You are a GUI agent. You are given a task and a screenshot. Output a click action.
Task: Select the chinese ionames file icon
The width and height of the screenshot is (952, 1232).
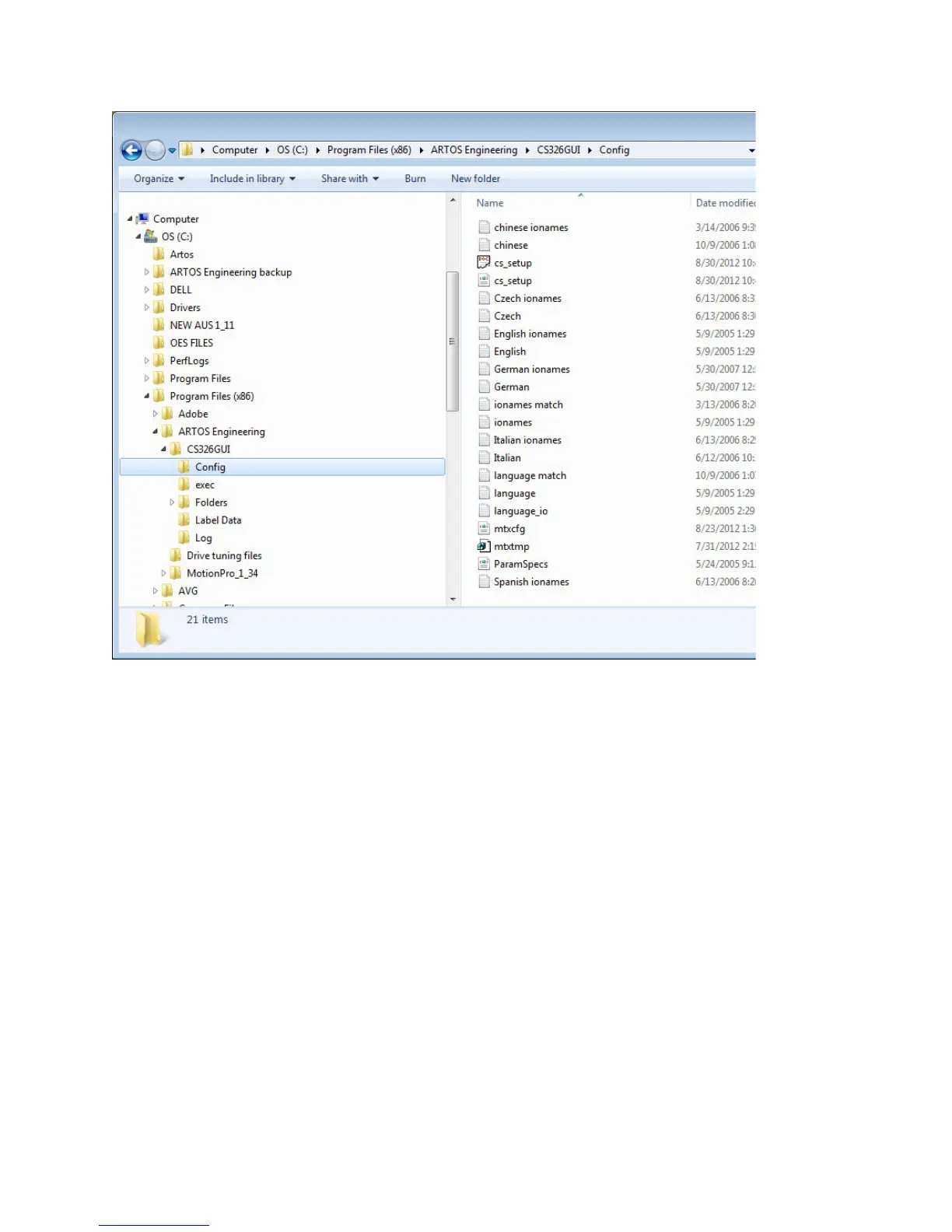[x=484, y=228]
